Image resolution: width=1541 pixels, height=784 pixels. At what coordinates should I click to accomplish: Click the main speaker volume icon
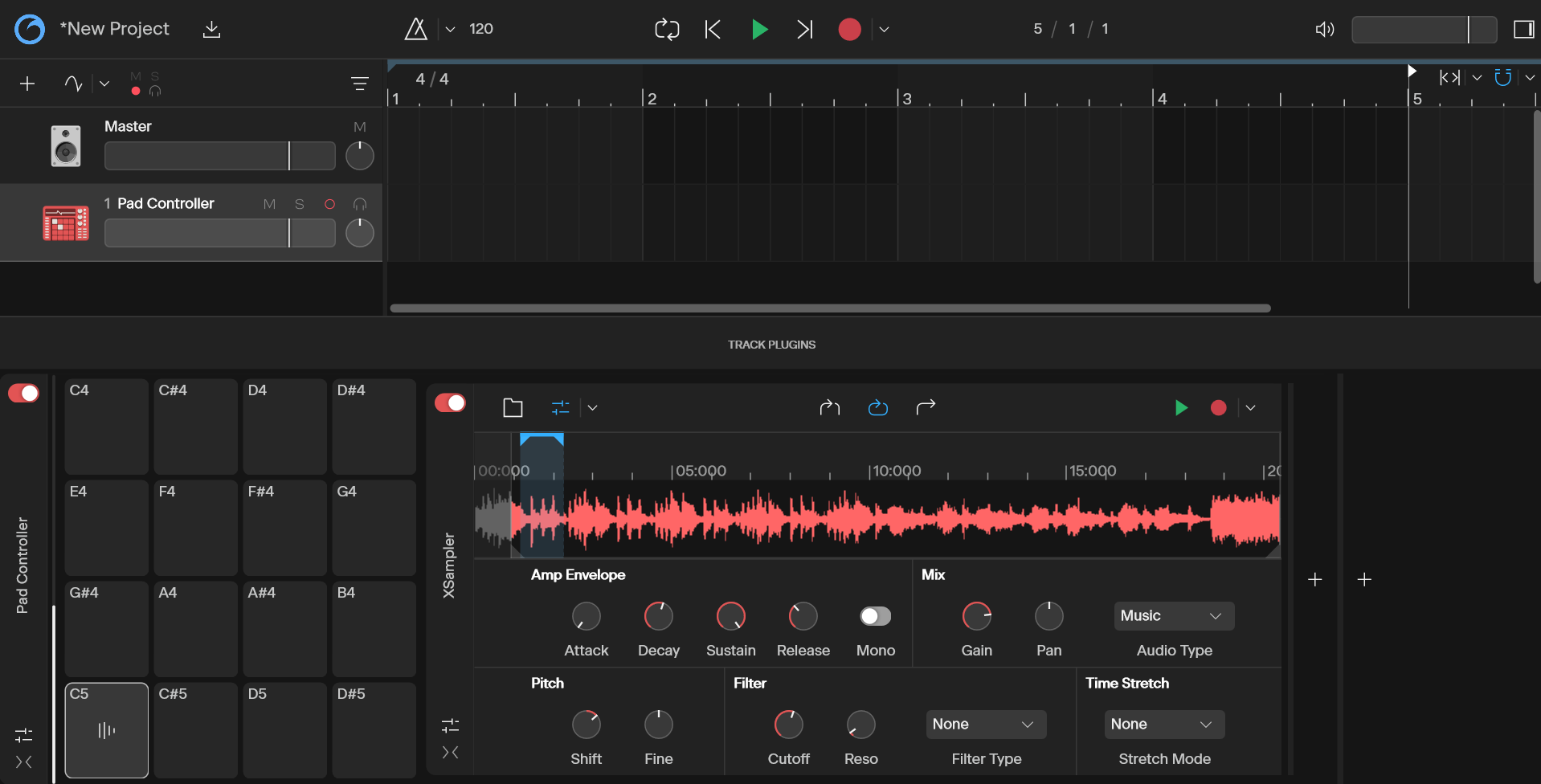pyautogui.click(x=1325, y=30)
